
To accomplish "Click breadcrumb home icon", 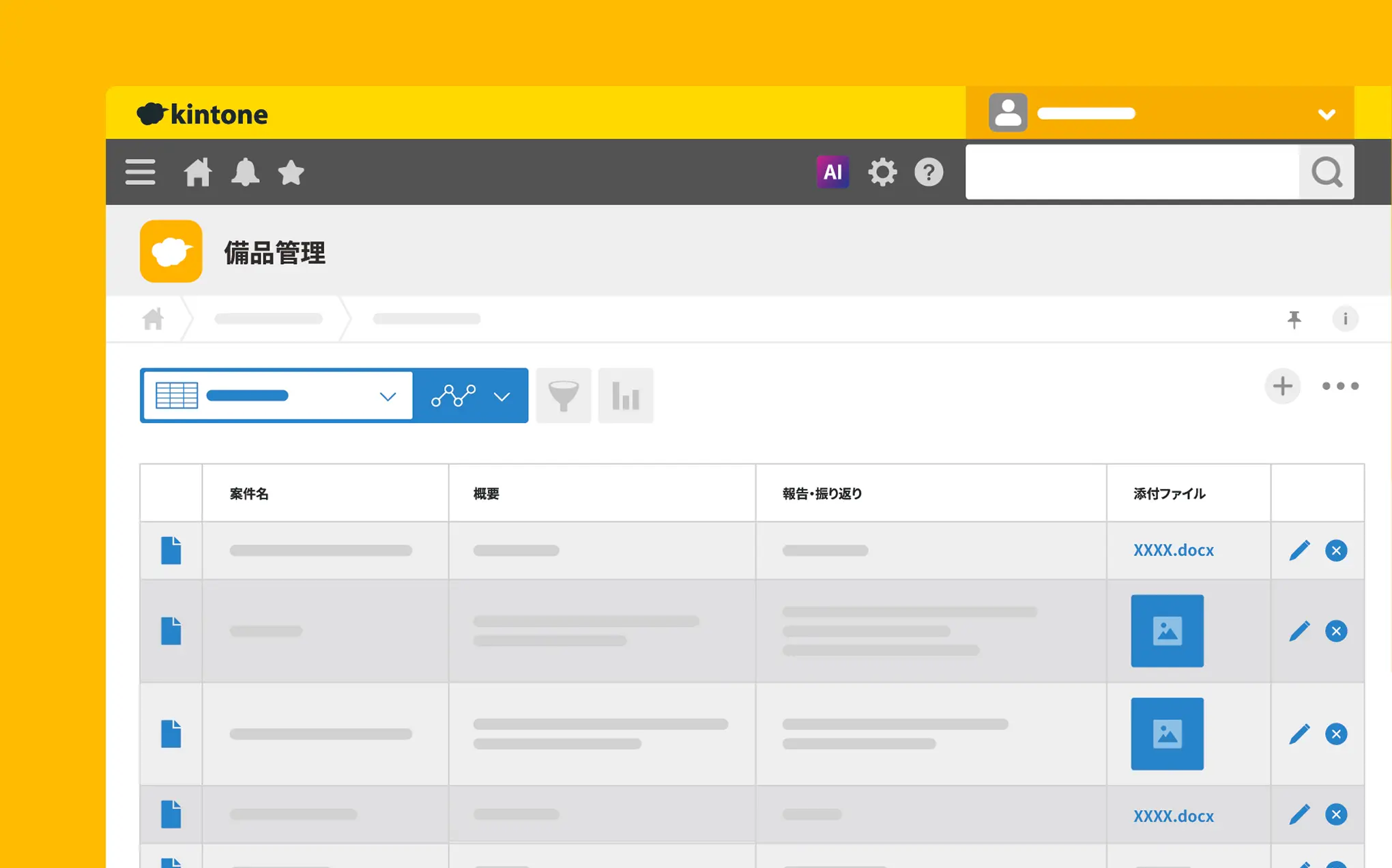I will coord(153,319).
